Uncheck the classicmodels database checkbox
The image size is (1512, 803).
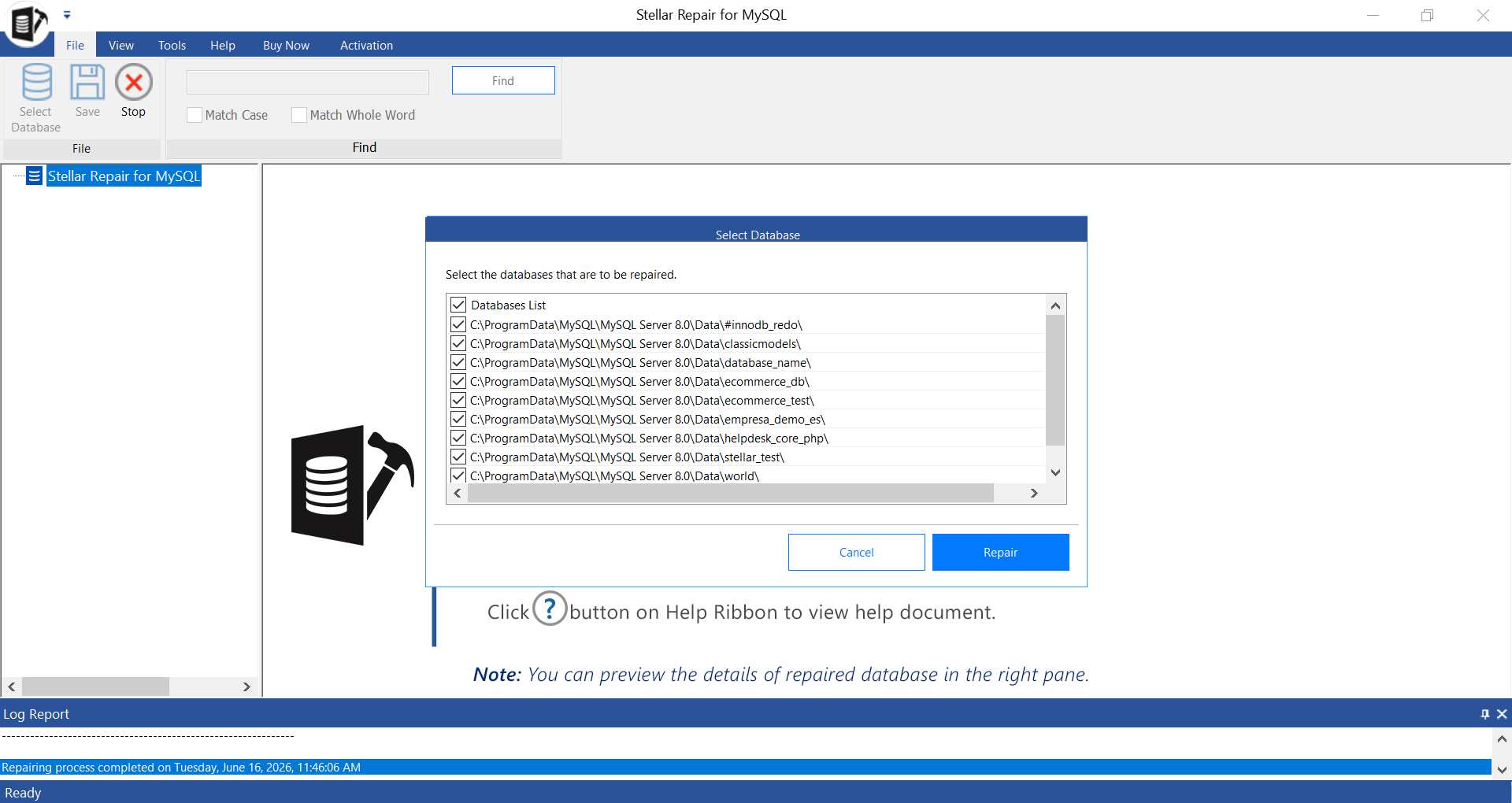(x=458, y=343)
